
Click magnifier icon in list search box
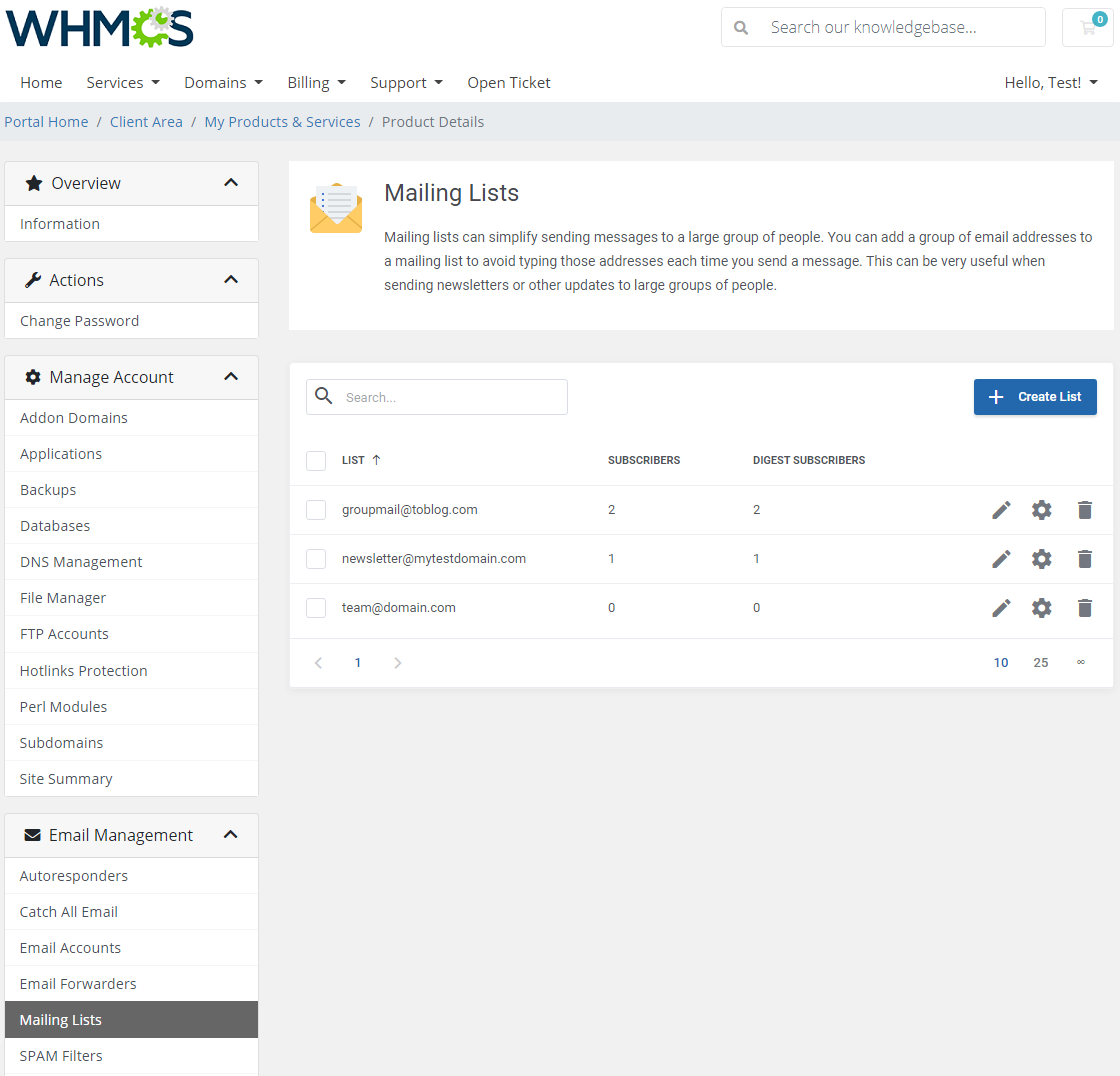pyautogui.click(x=324, y=396)
